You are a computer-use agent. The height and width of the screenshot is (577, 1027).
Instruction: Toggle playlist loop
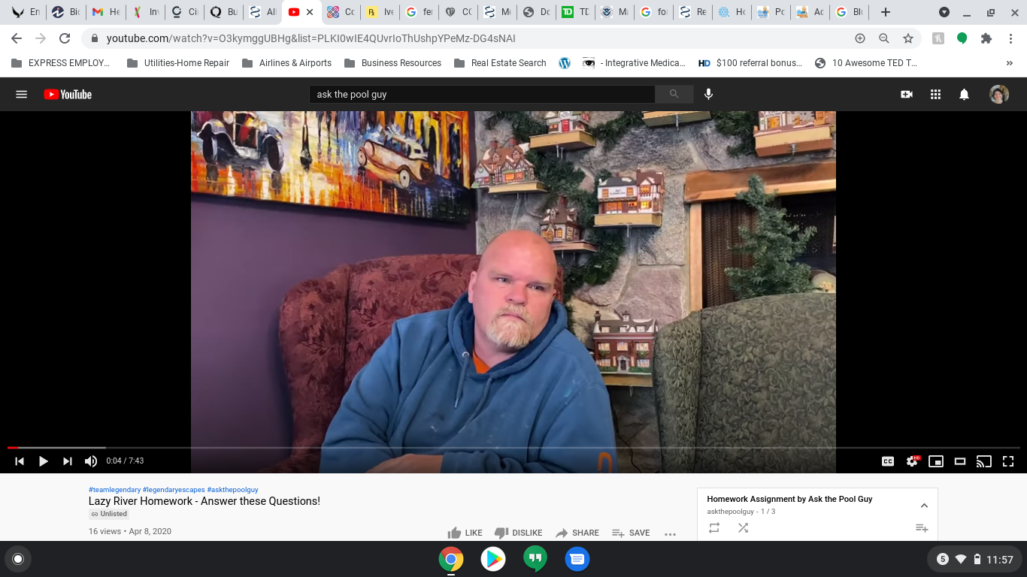pyautogui.click(x=714, y=528)
